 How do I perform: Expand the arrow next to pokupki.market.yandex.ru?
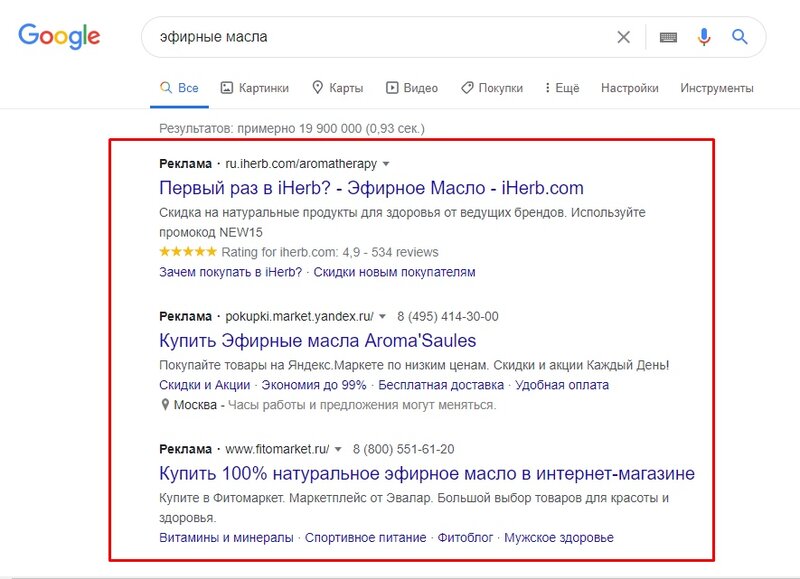[383, 316]
